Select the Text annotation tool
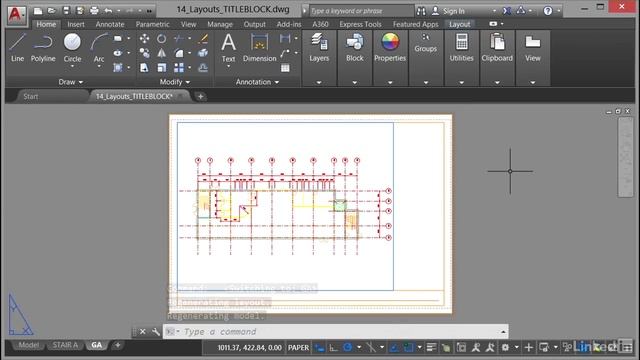 tap(228, 48)
